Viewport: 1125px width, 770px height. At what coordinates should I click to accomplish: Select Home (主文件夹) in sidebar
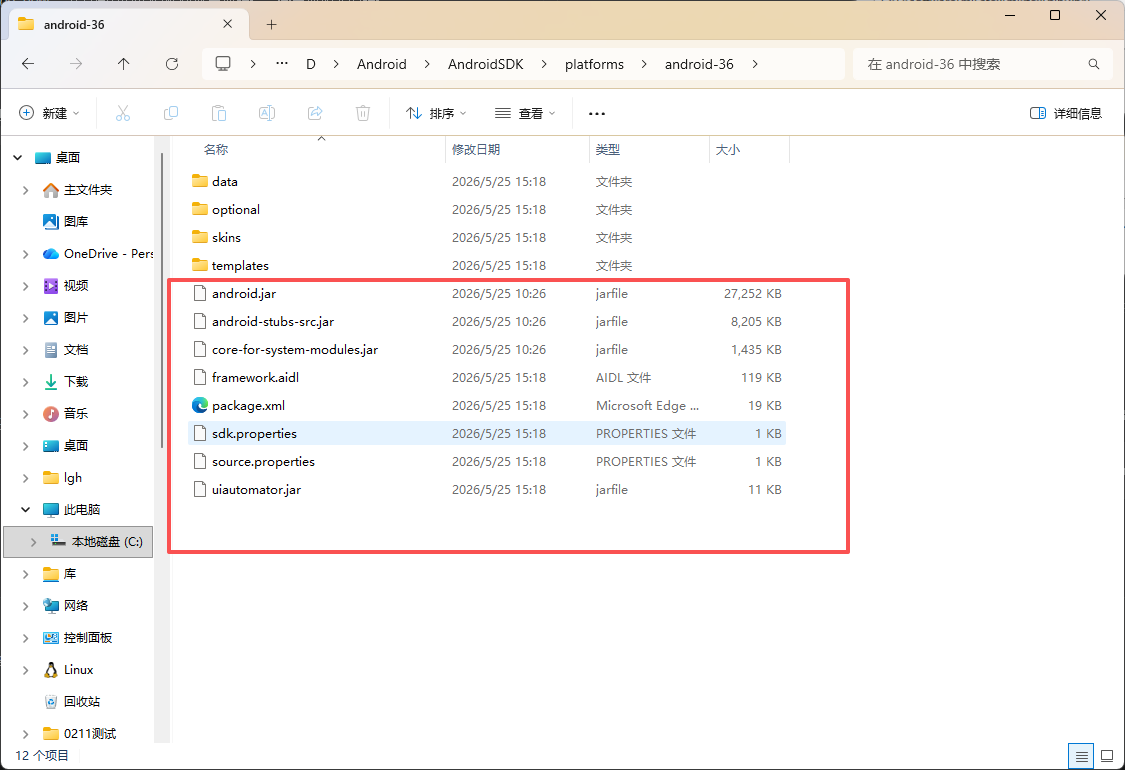(88, 189)
